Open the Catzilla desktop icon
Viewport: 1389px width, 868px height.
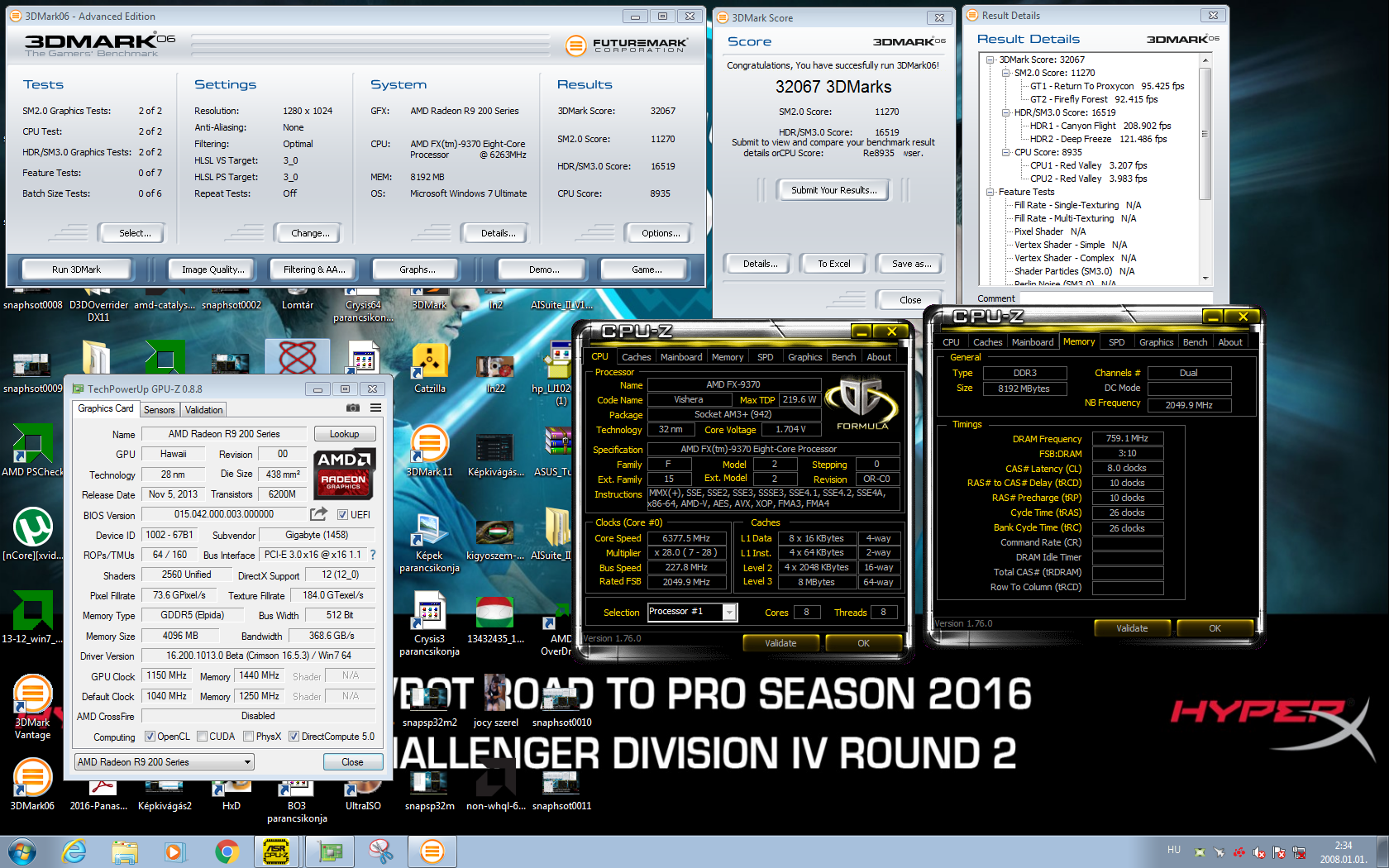430,370
